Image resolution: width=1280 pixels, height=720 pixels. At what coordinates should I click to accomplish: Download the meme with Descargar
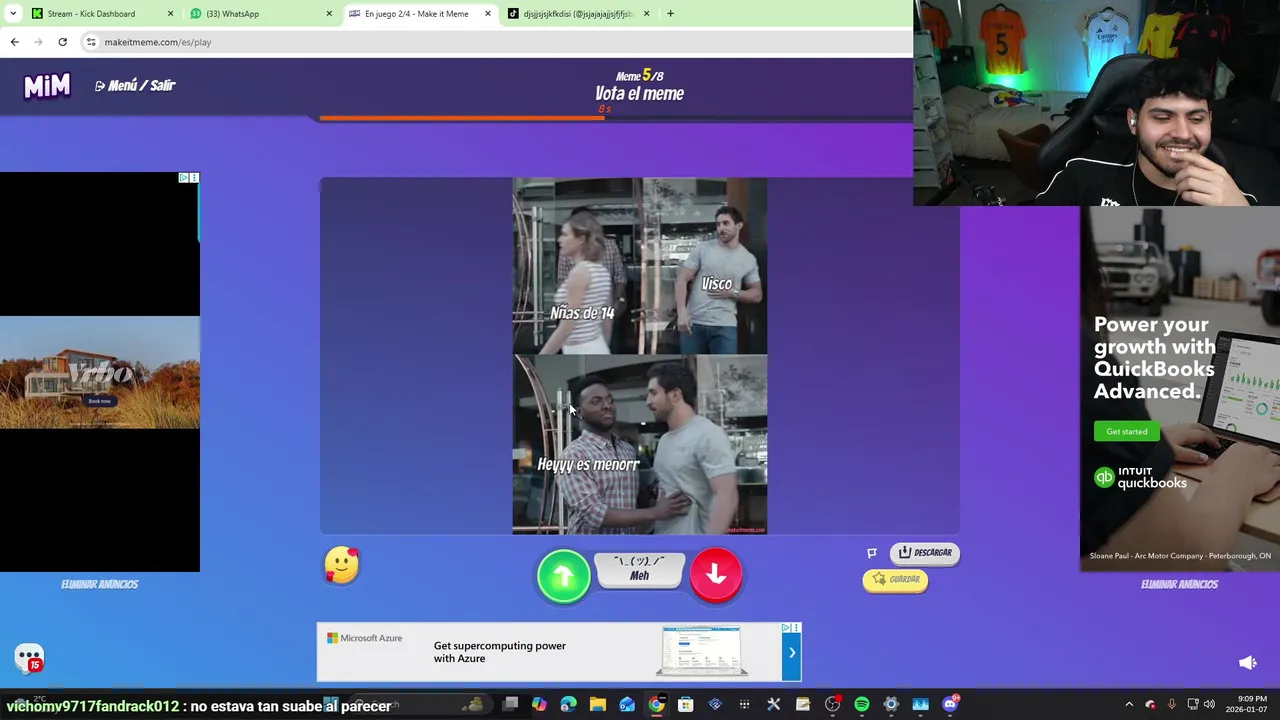(x=925, y=553)
